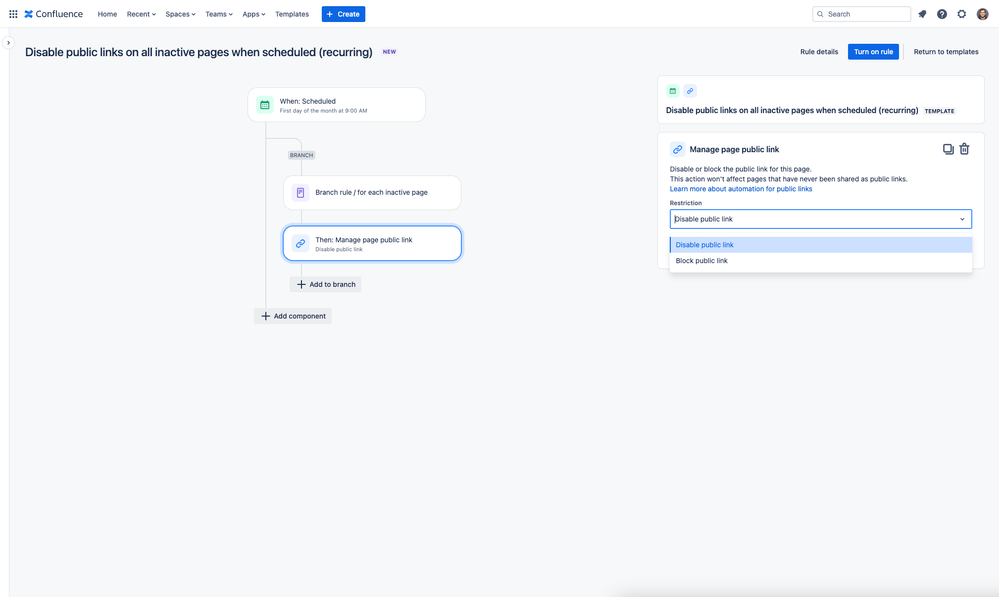This screenshot has width=999, height=597.
Task: Collapse the Restriction dropdown arrow
Action: click(x=962, y=219)
